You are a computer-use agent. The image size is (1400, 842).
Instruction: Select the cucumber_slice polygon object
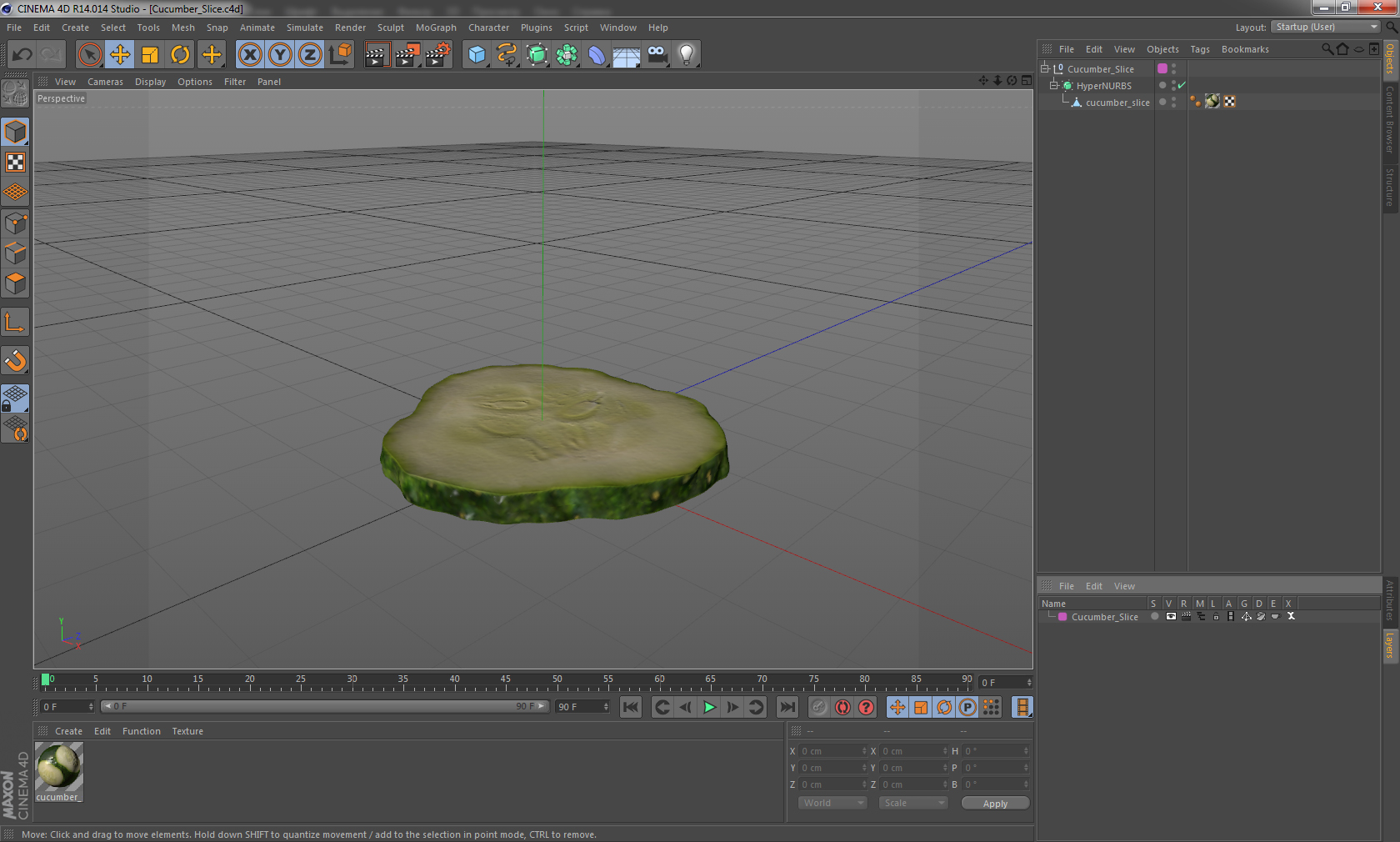(x=1117, y=103)
